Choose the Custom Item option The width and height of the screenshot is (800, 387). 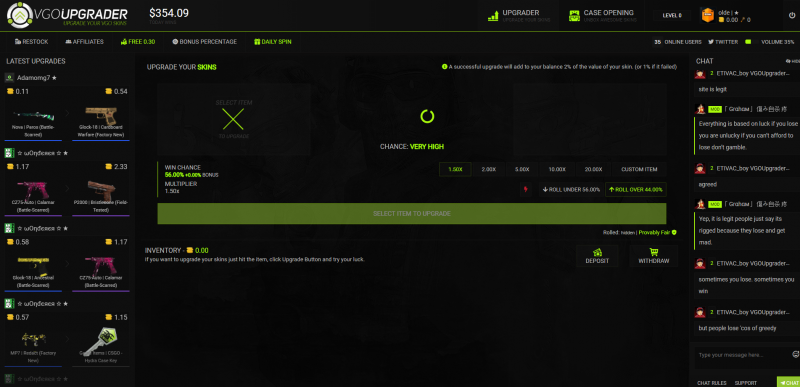tap(639, 169)
